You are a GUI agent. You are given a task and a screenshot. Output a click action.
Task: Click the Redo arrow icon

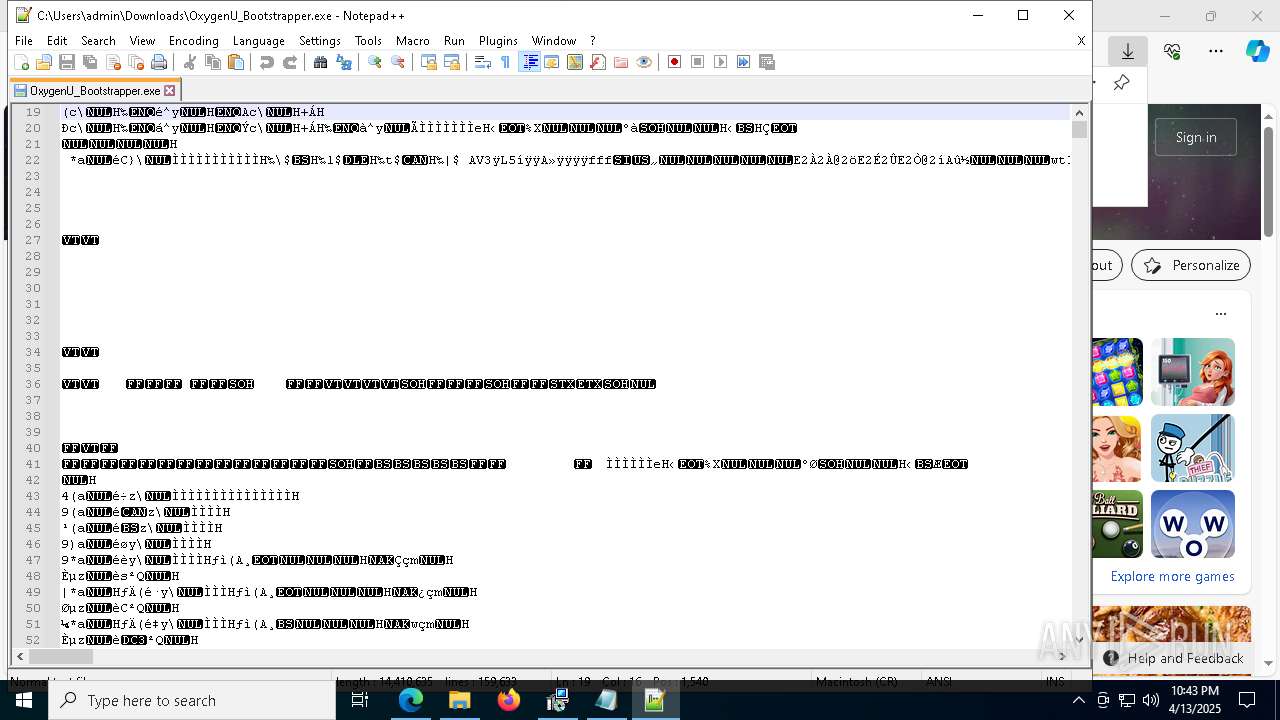[x=290, y=62]
